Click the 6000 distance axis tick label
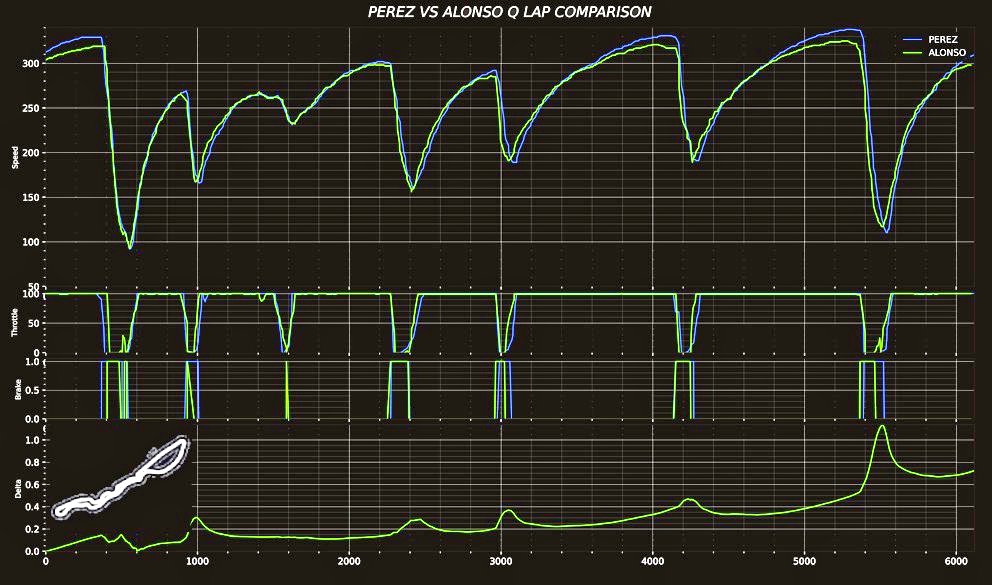The height and width of the screenshot is (585, 992). [956, 562]
